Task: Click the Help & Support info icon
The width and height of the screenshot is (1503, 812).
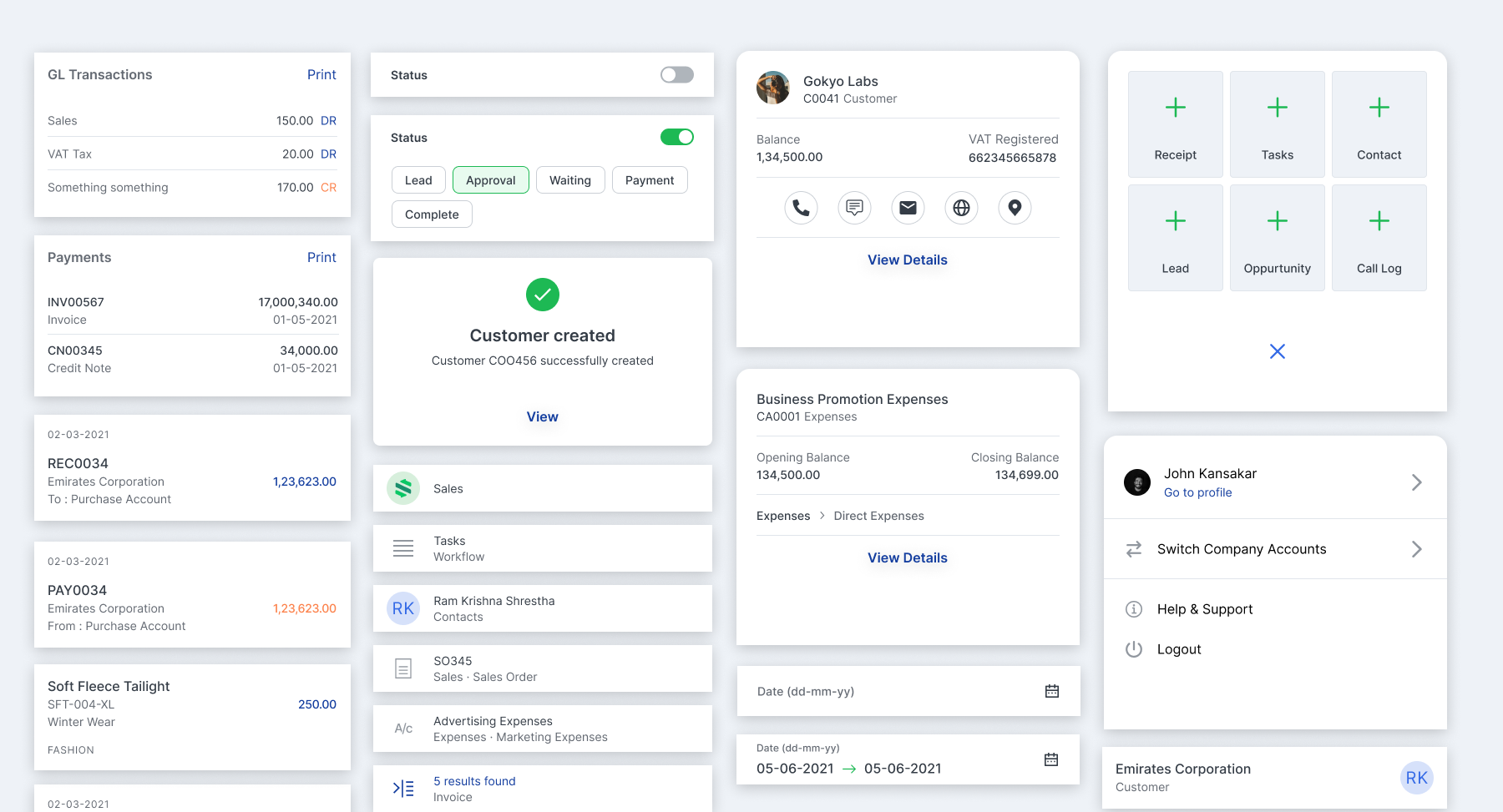Action: 1134,609
